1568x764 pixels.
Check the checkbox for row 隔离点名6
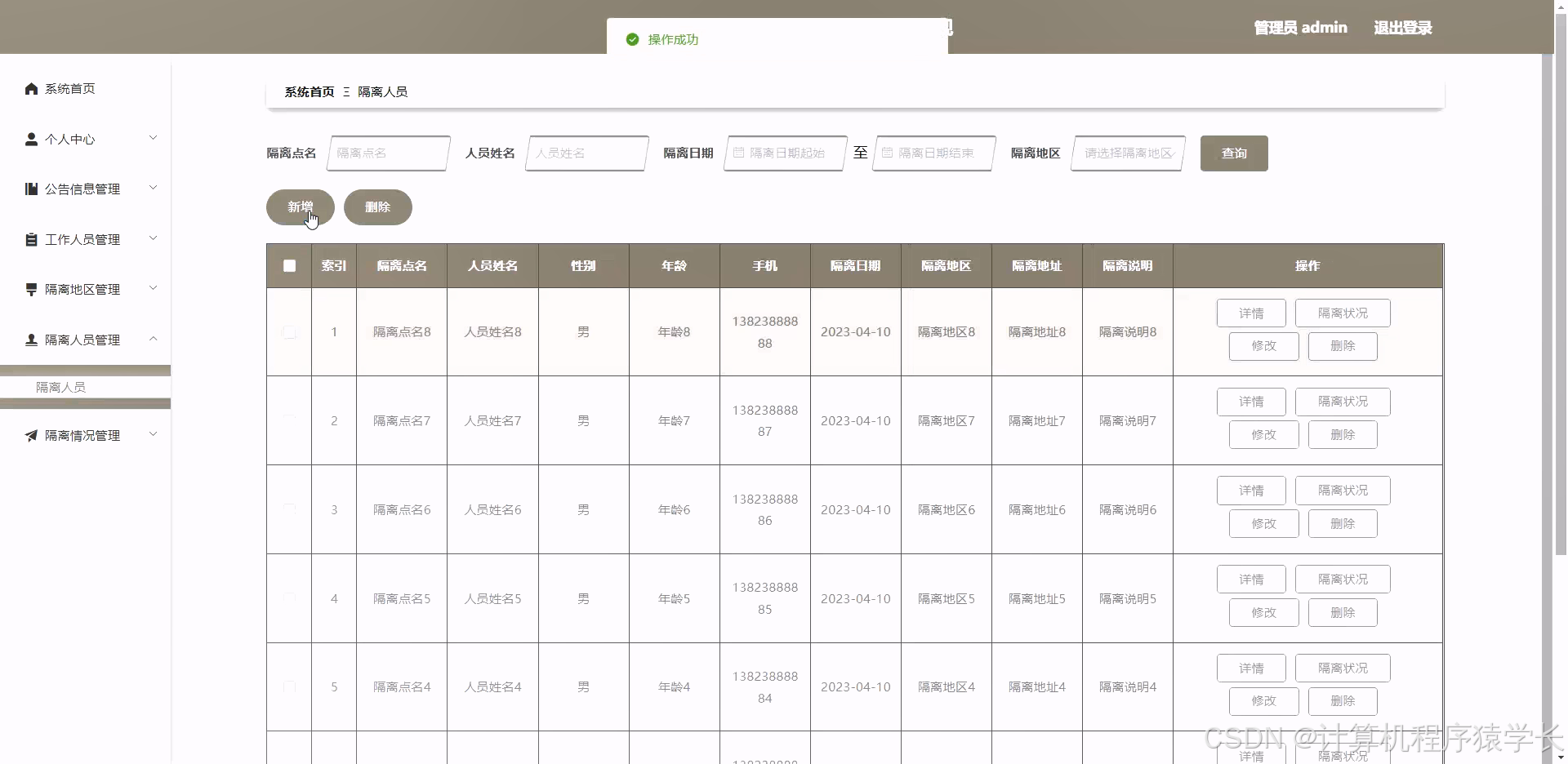[x=289, y=509]
